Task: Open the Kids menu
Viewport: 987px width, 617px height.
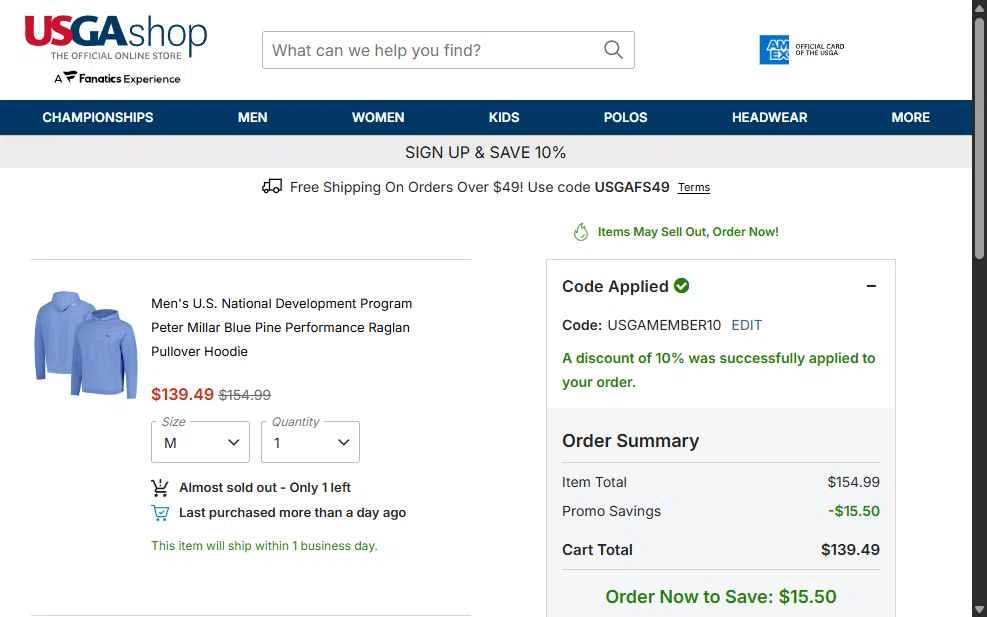Action: click(x=504, y=117)
